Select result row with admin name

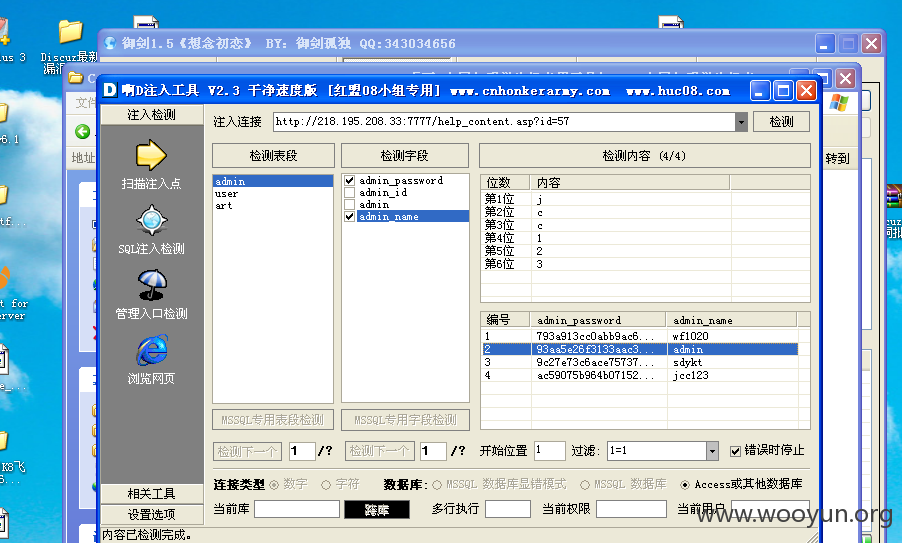tap(640, 349)
